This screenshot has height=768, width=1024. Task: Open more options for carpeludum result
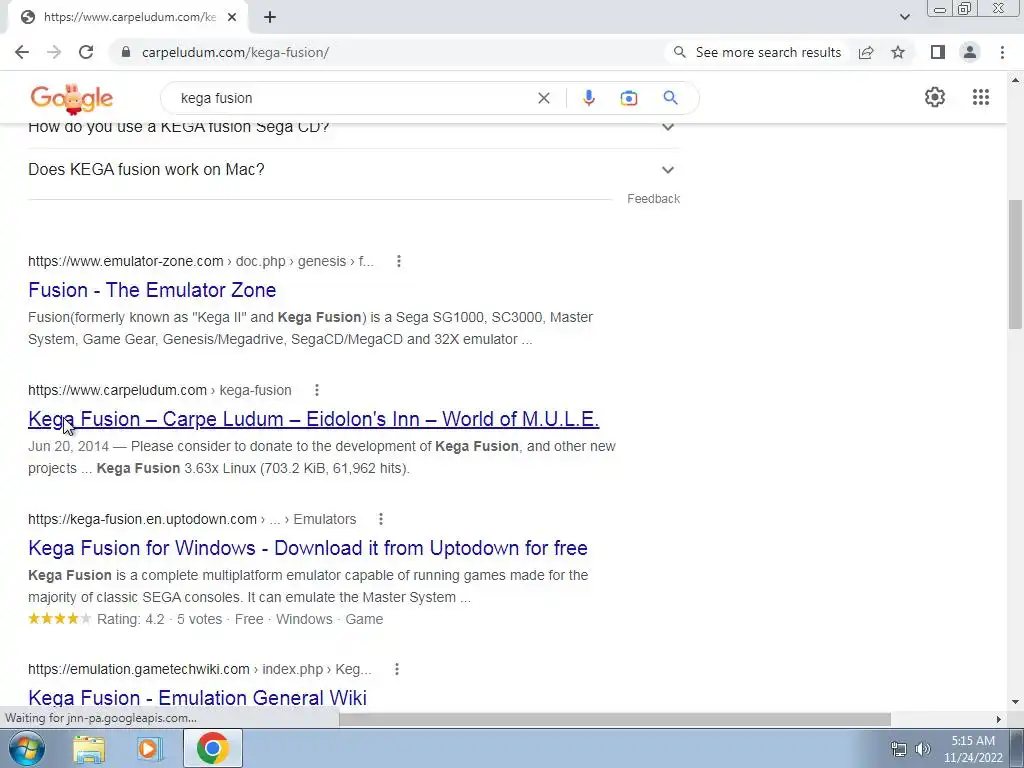317,390
